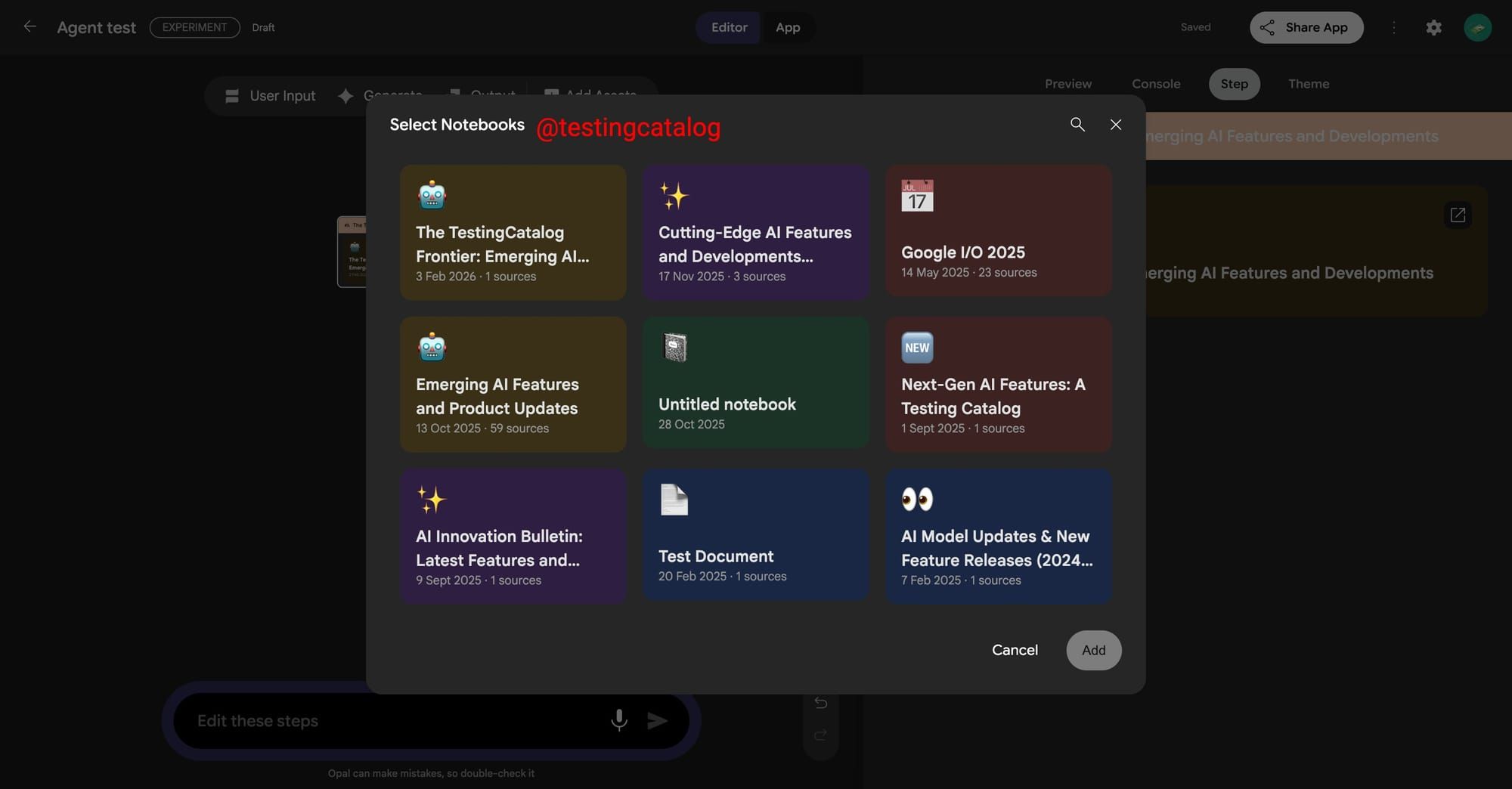Open the Theme tab
This screenshot has width=1512, height=789.
[1309, 84]
